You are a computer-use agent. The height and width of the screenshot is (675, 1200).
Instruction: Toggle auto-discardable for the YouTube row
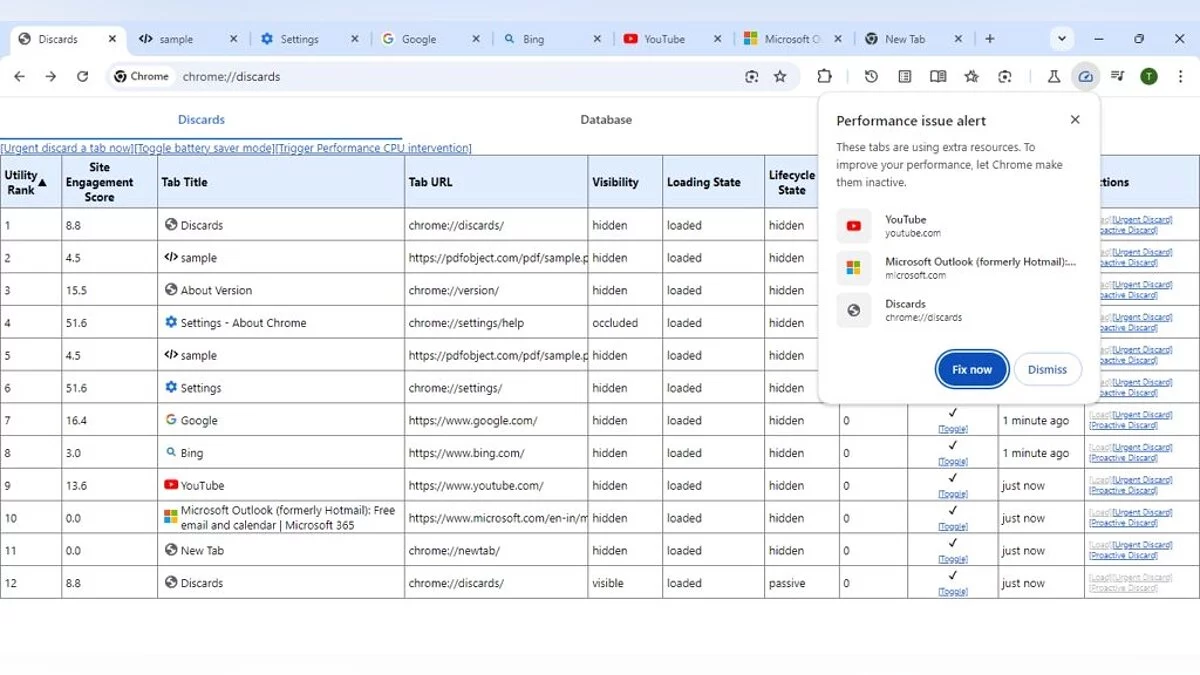point(952,494)
